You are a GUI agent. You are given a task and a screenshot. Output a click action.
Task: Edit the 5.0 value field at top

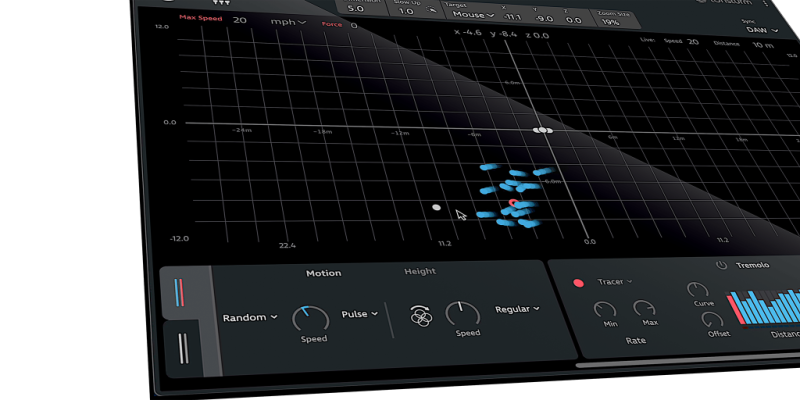[356, 9]
